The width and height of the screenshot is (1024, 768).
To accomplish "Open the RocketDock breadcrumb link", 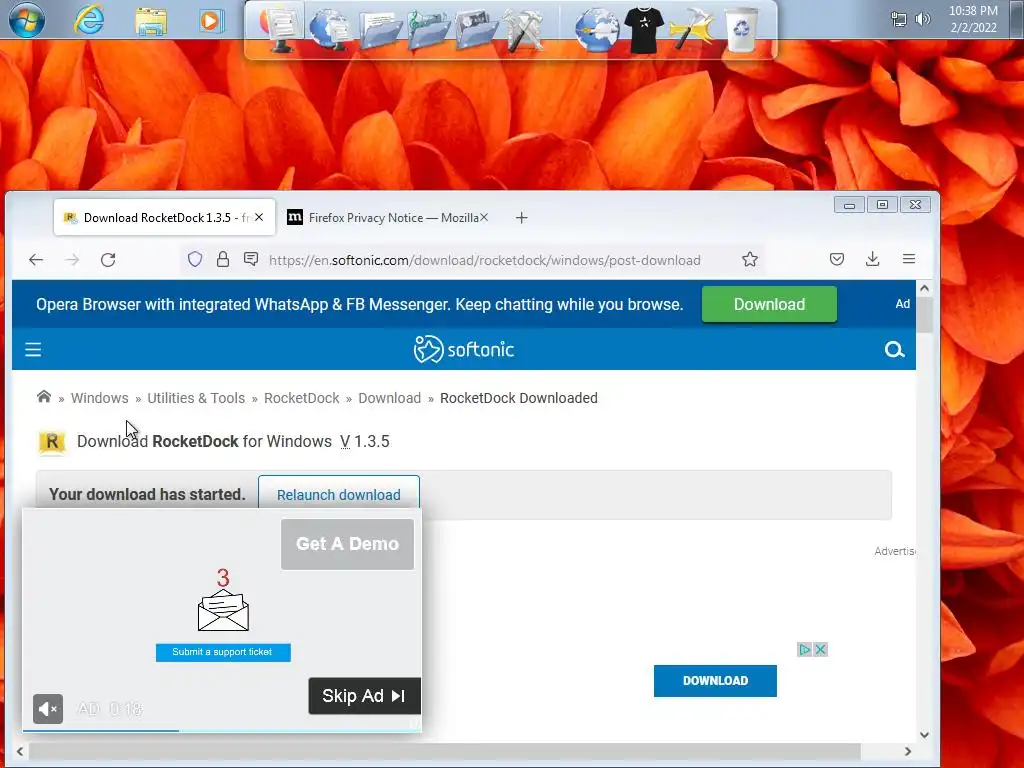I will [302, 398].
